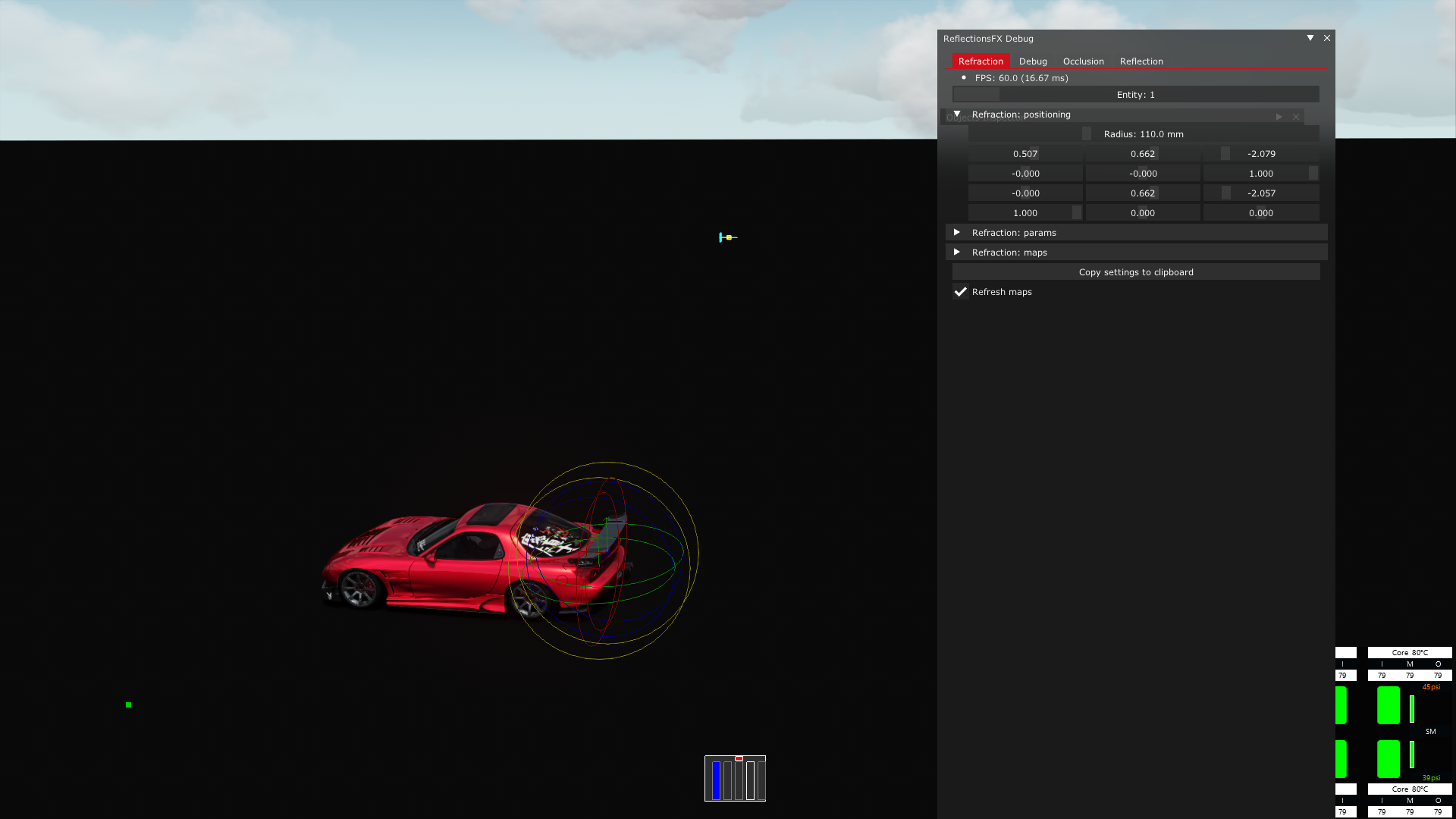This screenshot has height=819, width=1456.
Task: Click the green pressure bar beside 45psi reading
Action: click(x=1411, y=708)
